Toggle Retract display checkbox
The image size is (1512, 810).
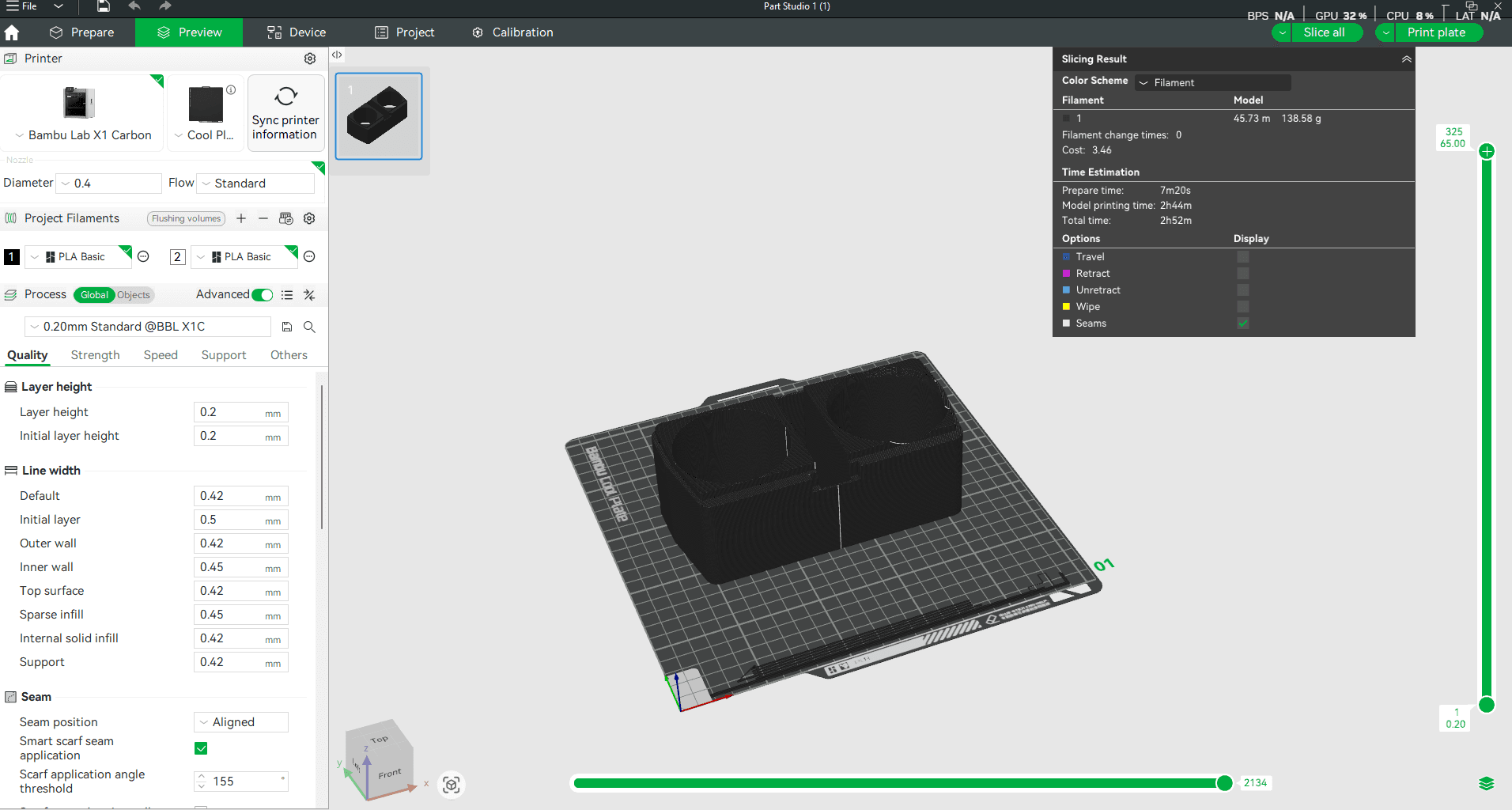[x=1243, y=274]
